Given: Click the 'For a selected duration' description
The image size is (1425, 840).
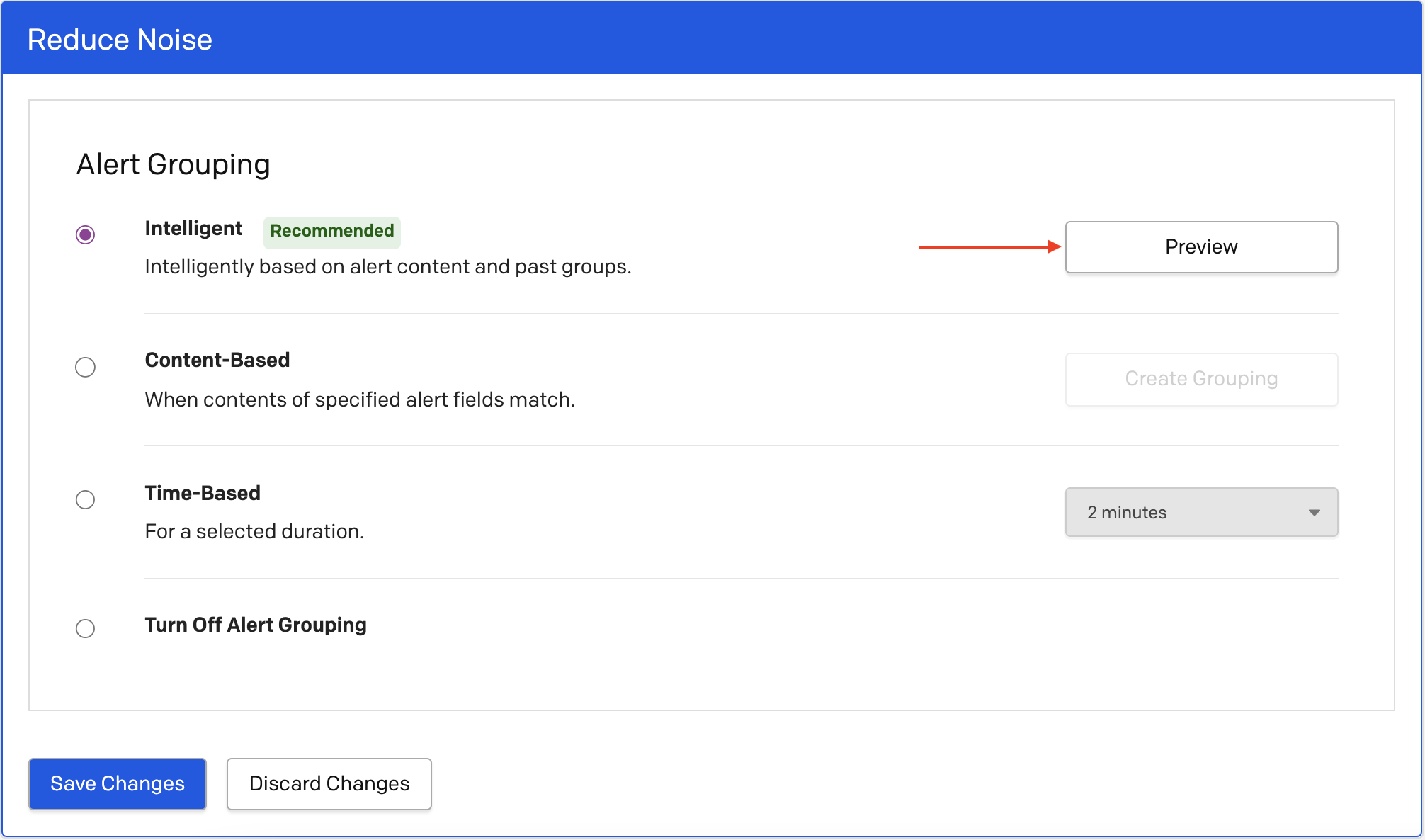Looking at the screenshot, I should (x=254, y=532).
